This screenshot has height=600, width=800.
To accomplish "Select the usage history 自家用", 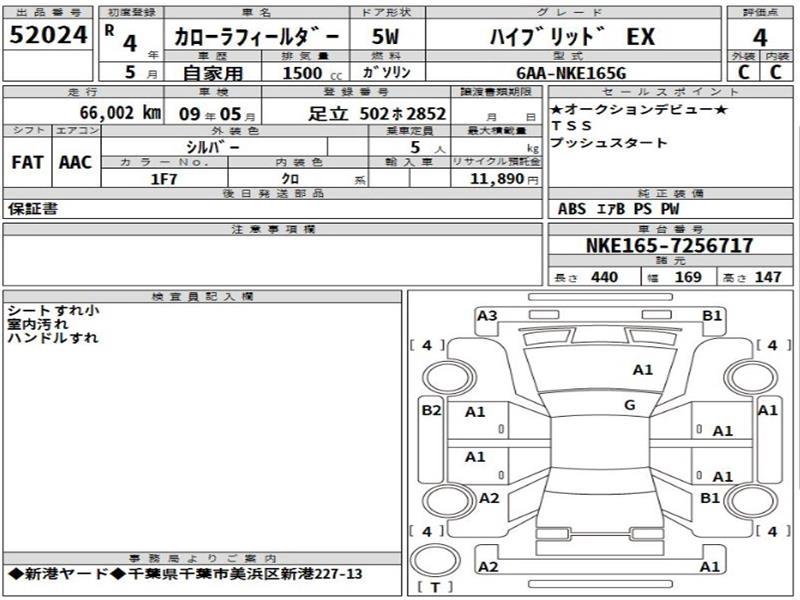I will click(213, 73).
